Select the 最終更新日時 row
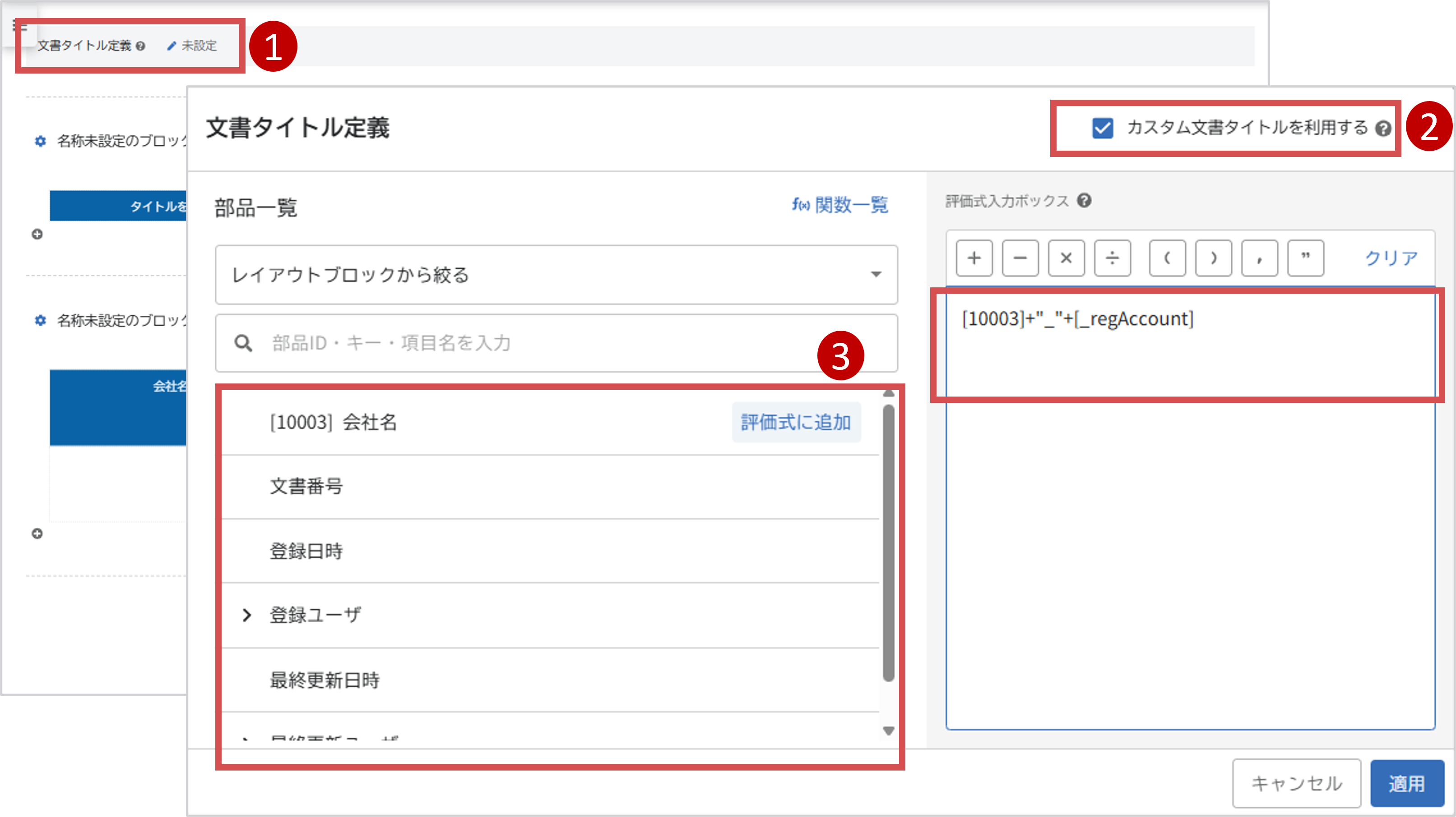The width and height of the screenshot is (1456, 817). click(550, 680)
